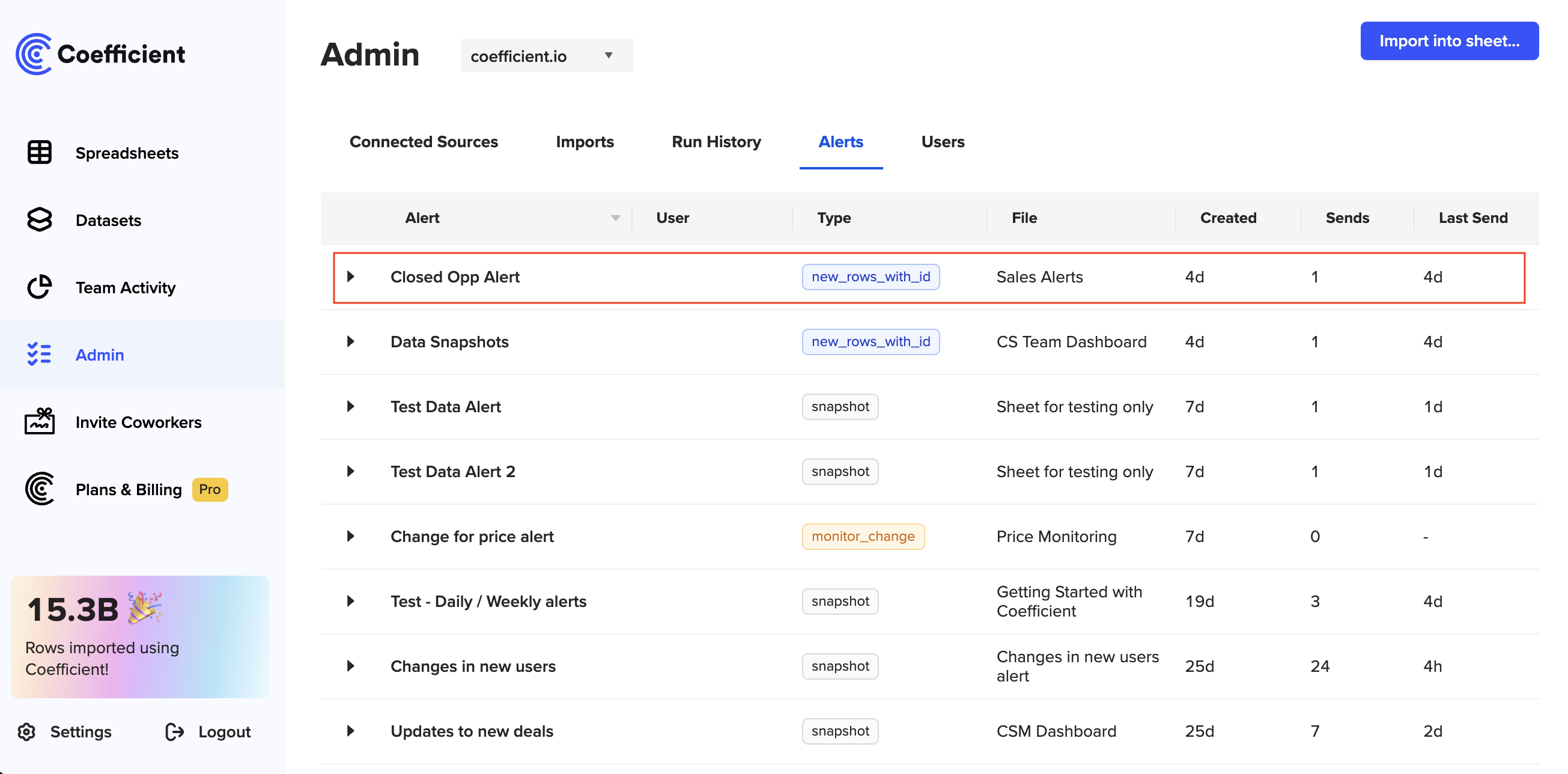
Task: Expand Test - Daily / Weekly alerts row
Action: tap(351, 601)
